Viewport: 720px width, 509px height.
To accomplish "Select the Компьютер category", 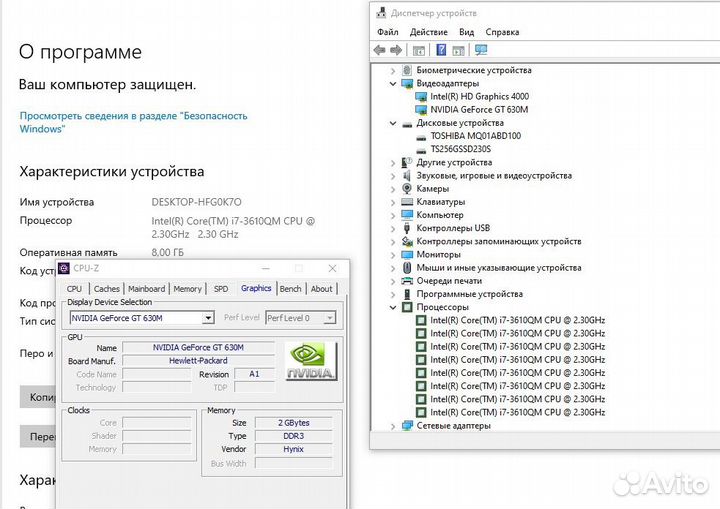I will coord(439,215).
